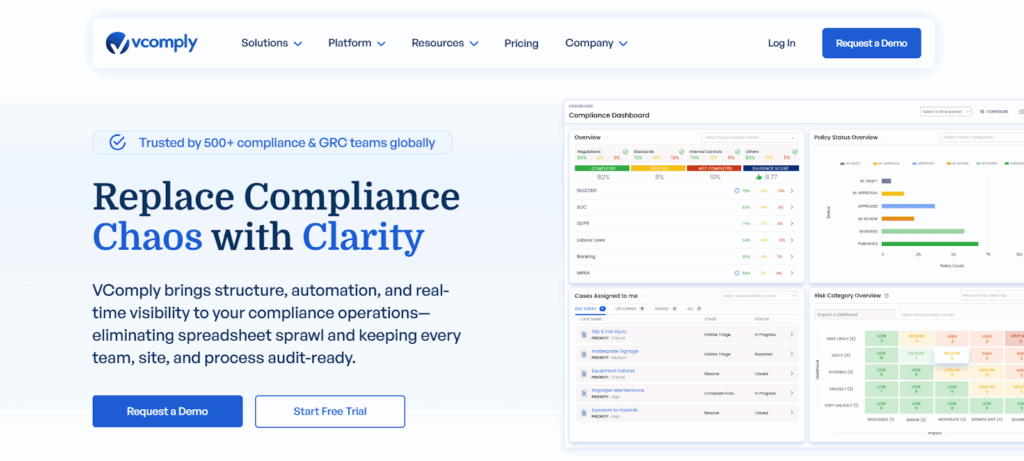
Task: Expand the Solutions dropdown menu
Action: pyautogui.click(x=271, y=43)
